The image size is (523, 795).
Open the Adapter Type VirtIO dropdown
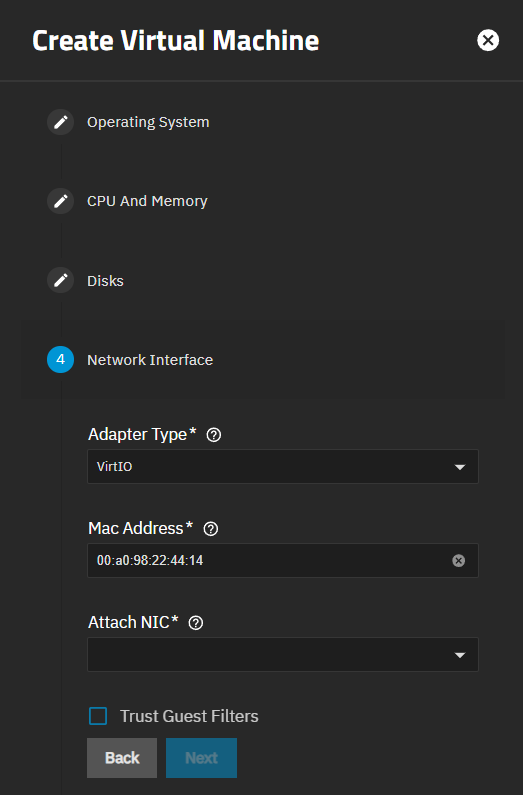[283, 466]
